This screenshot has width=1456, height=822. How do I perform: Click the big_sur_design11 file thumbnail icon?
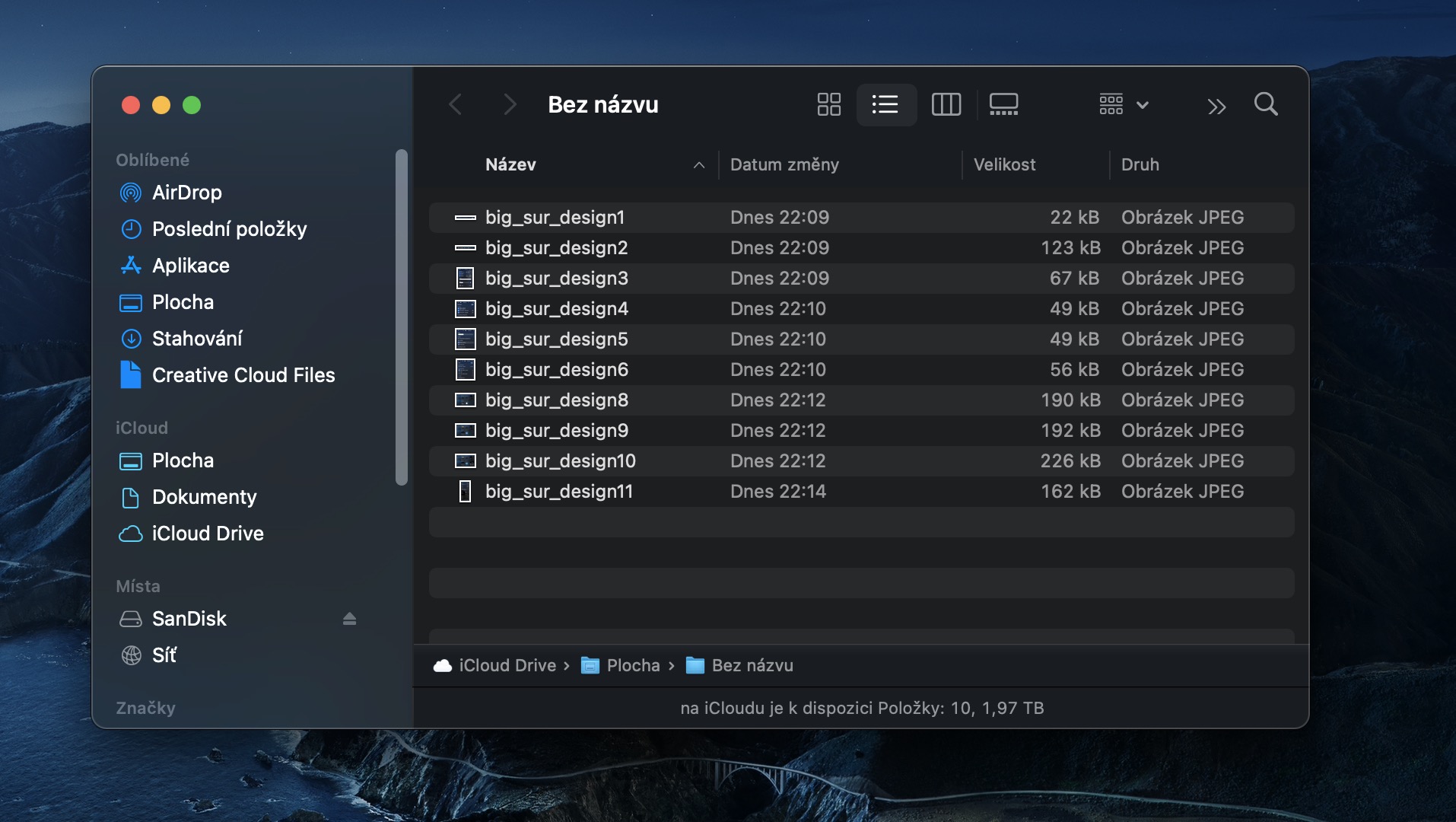coord(465,491)
